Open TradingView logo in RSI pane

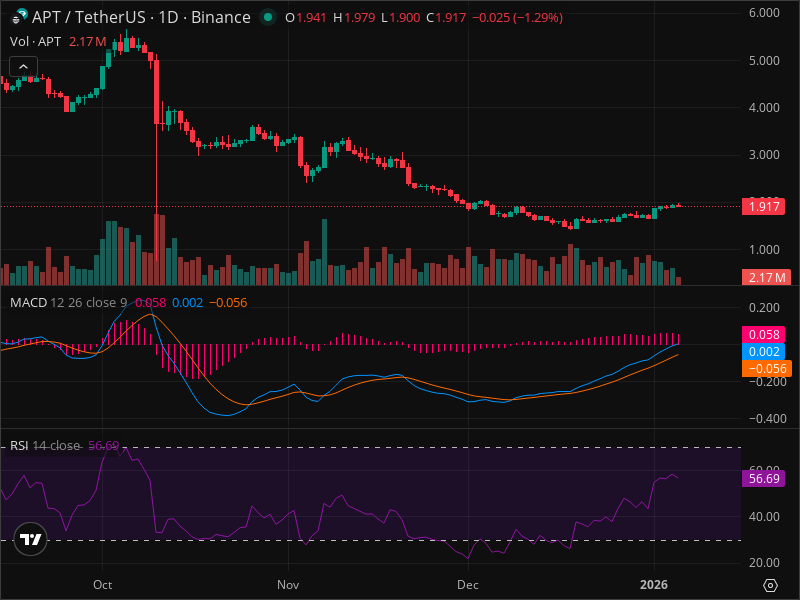coord(31,539)
